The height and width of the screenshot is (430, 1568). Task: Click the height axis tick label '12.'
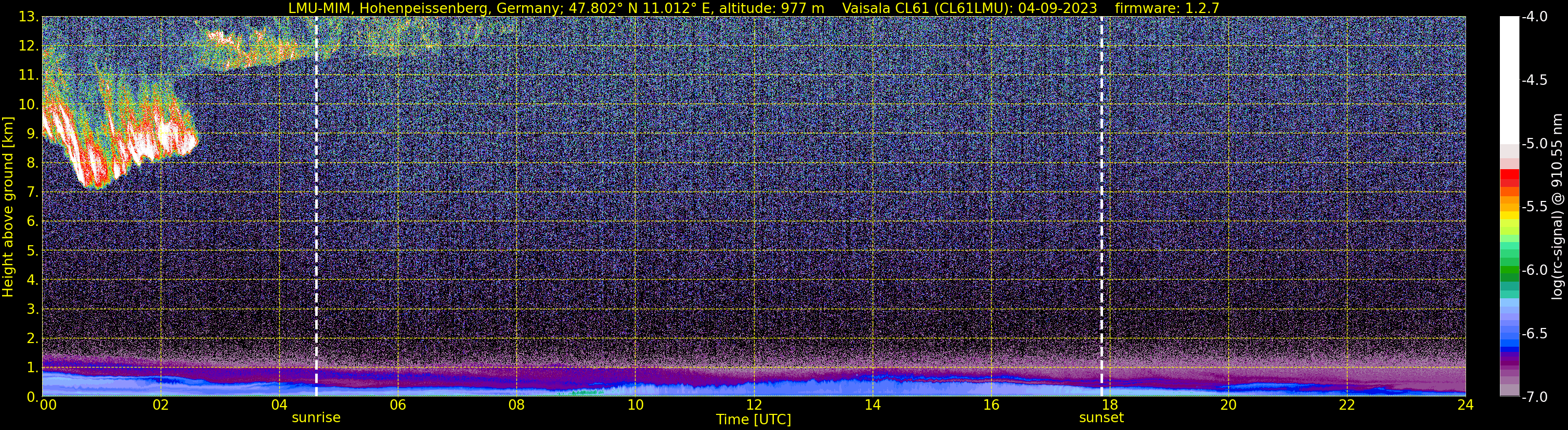point(29,46)
